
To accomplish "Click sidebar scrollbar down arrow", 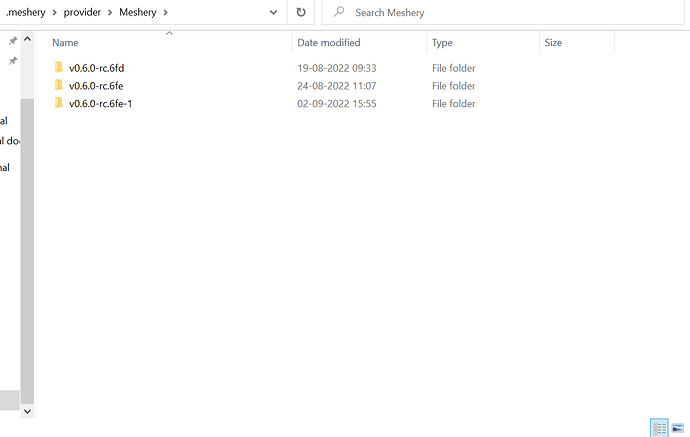I will 27,411.
